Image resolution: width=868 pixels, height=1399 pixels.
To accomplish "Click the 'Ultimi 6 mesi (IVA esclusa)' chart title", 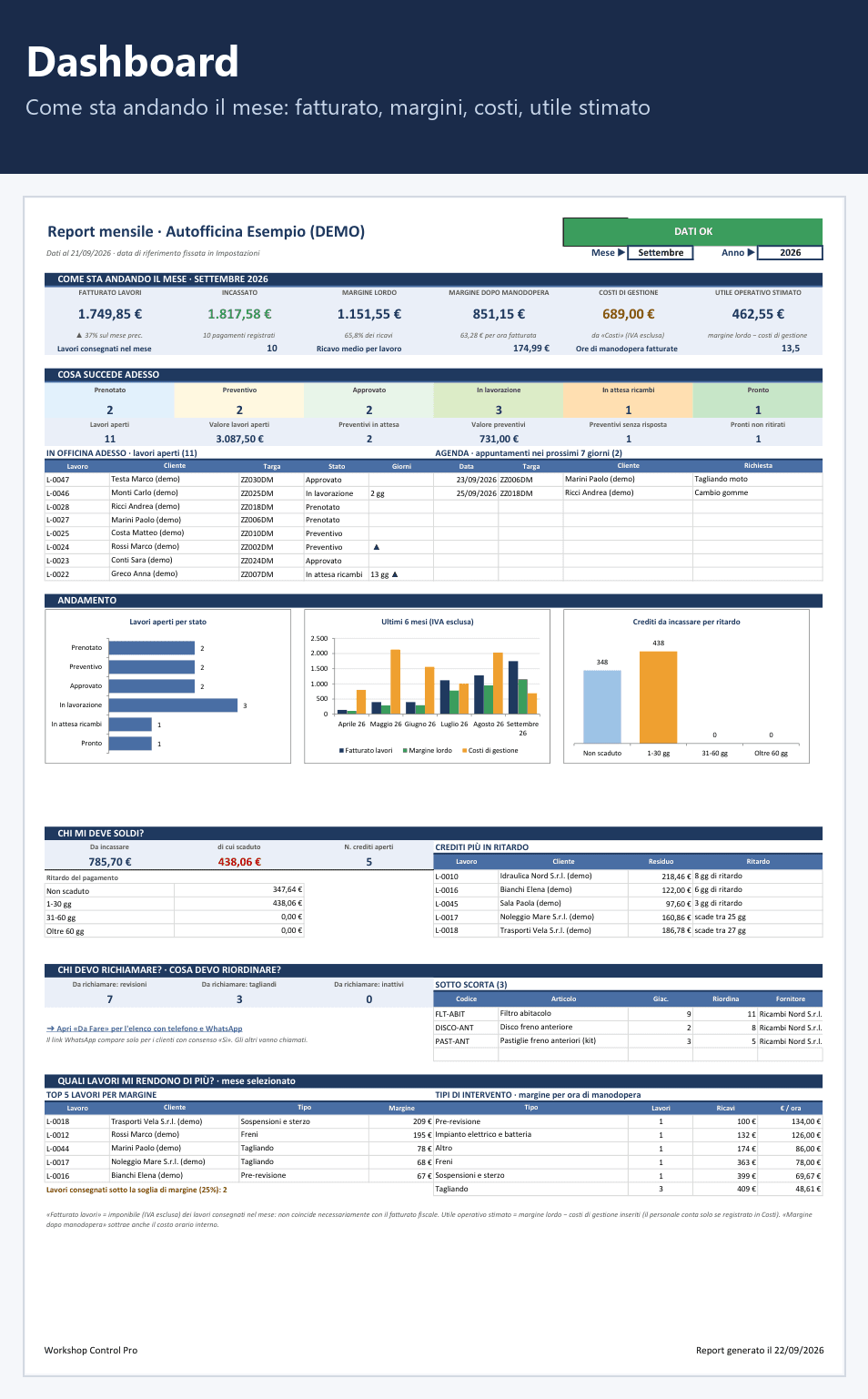I will coord(428,622).
